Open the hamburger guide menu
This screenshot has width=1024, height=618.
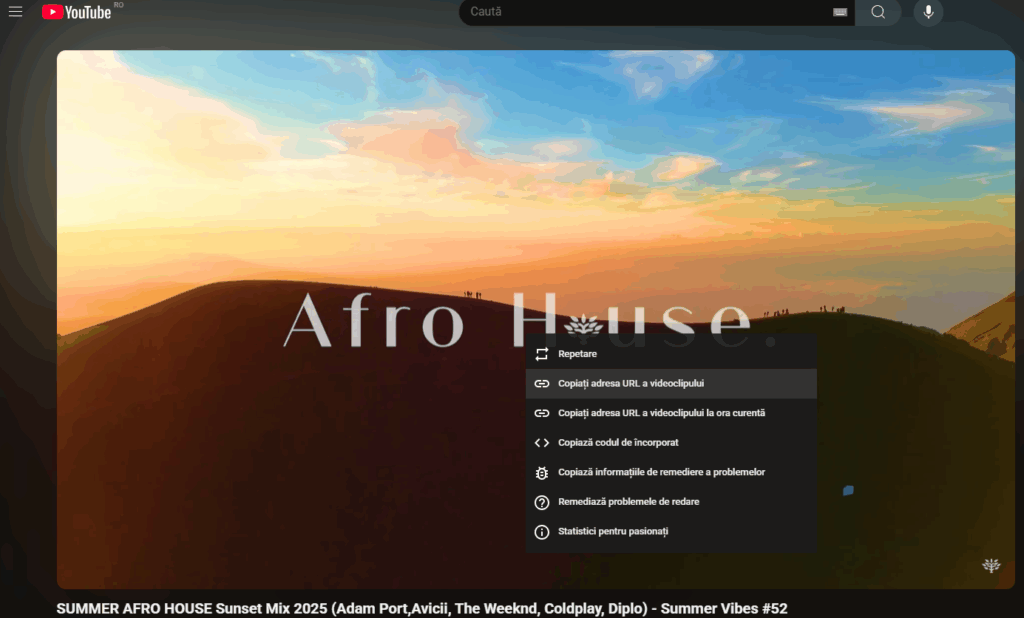pyautogui.click(x=16, y=12)
